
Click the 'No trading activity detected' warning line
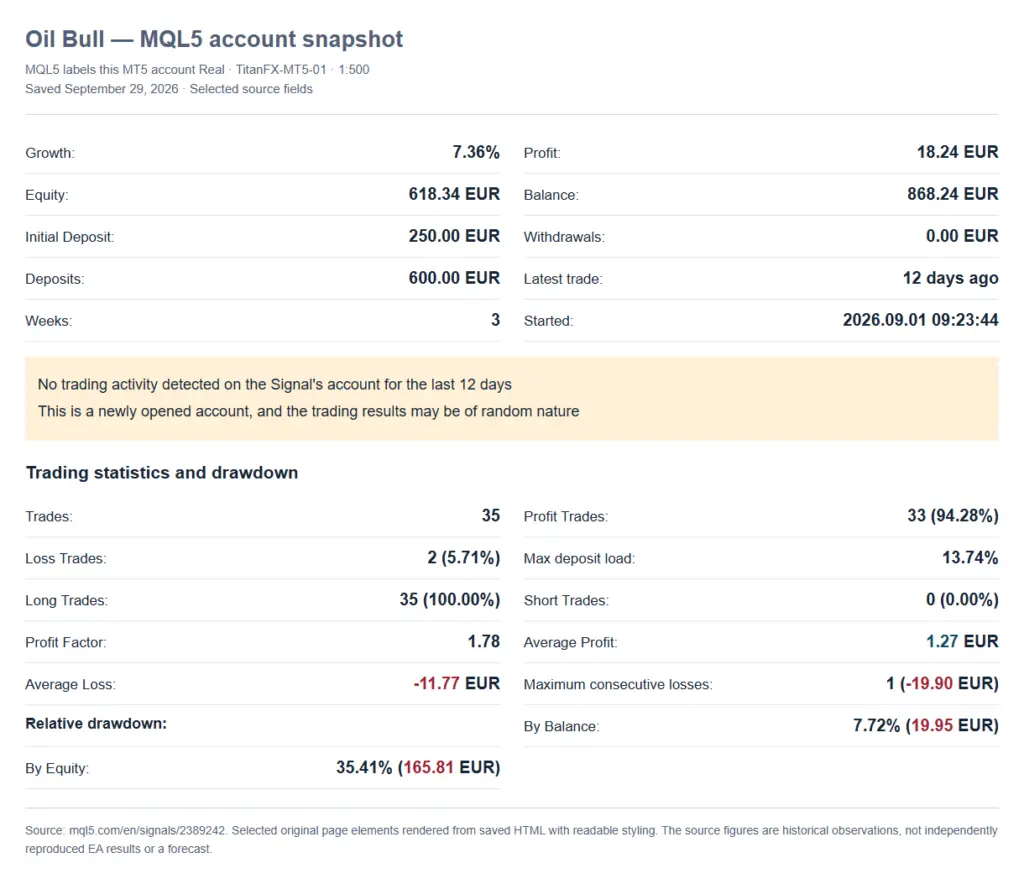point(274,385)
